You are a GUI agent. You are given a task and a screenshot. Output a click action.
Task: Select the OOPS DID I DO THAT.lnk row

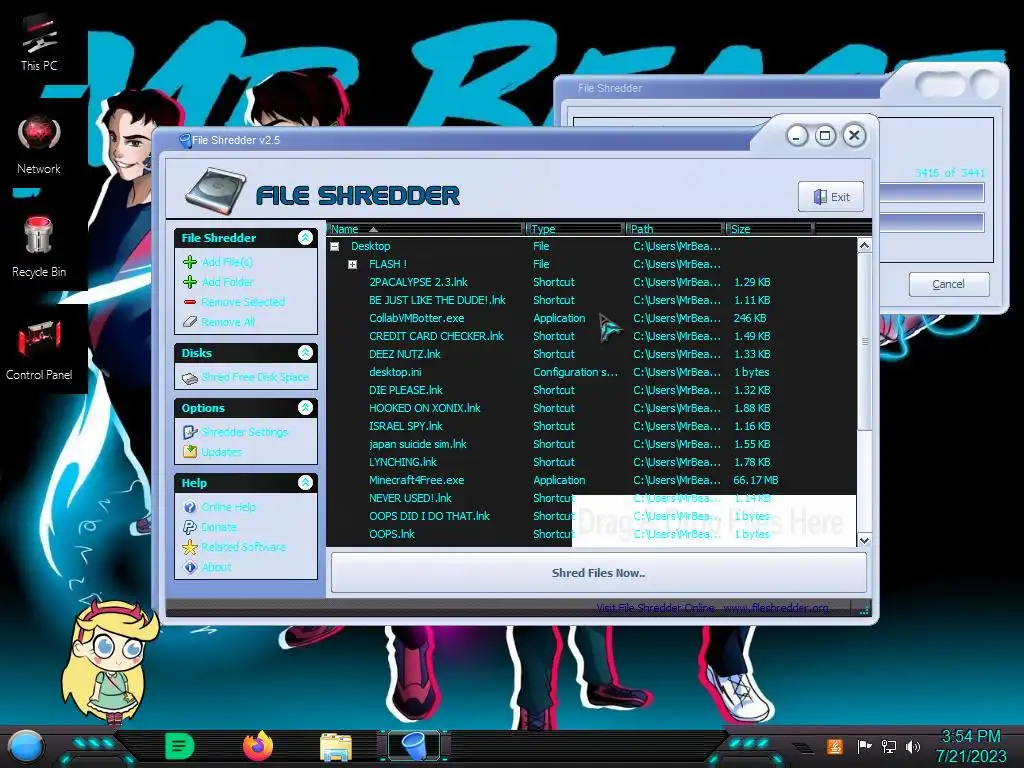591,516
